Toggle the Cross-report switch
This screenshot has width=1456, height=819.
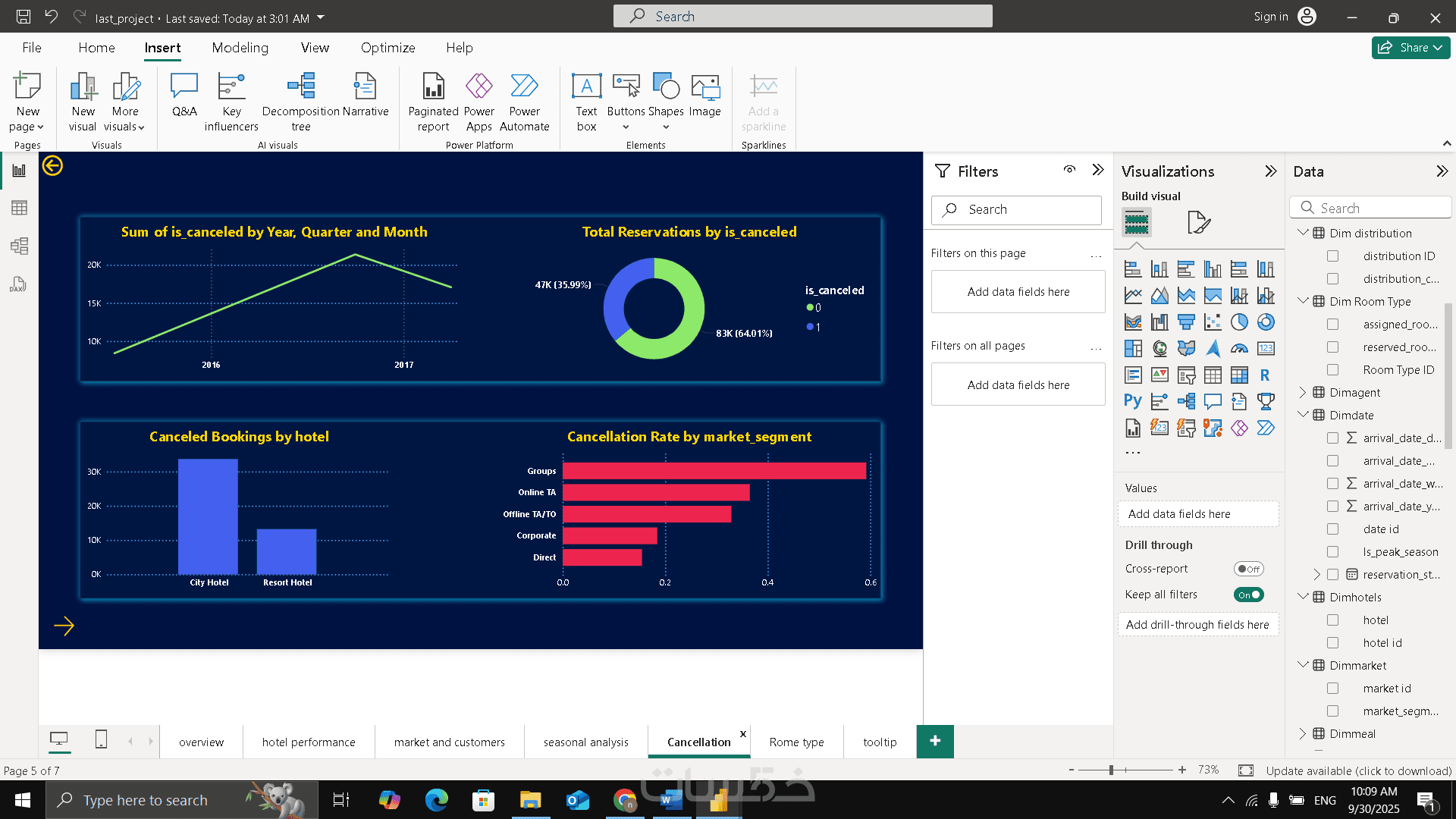click(x=1248, y=569)
